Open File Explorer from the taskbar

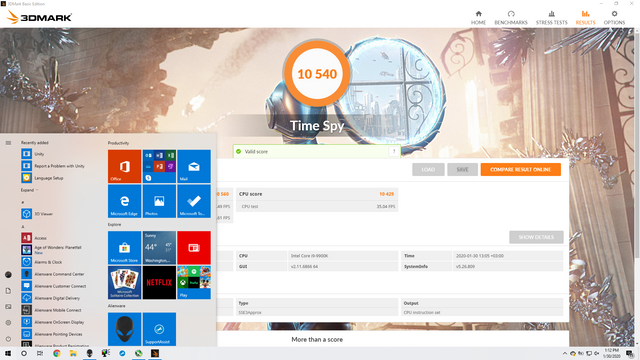click(x=73, y=353)
